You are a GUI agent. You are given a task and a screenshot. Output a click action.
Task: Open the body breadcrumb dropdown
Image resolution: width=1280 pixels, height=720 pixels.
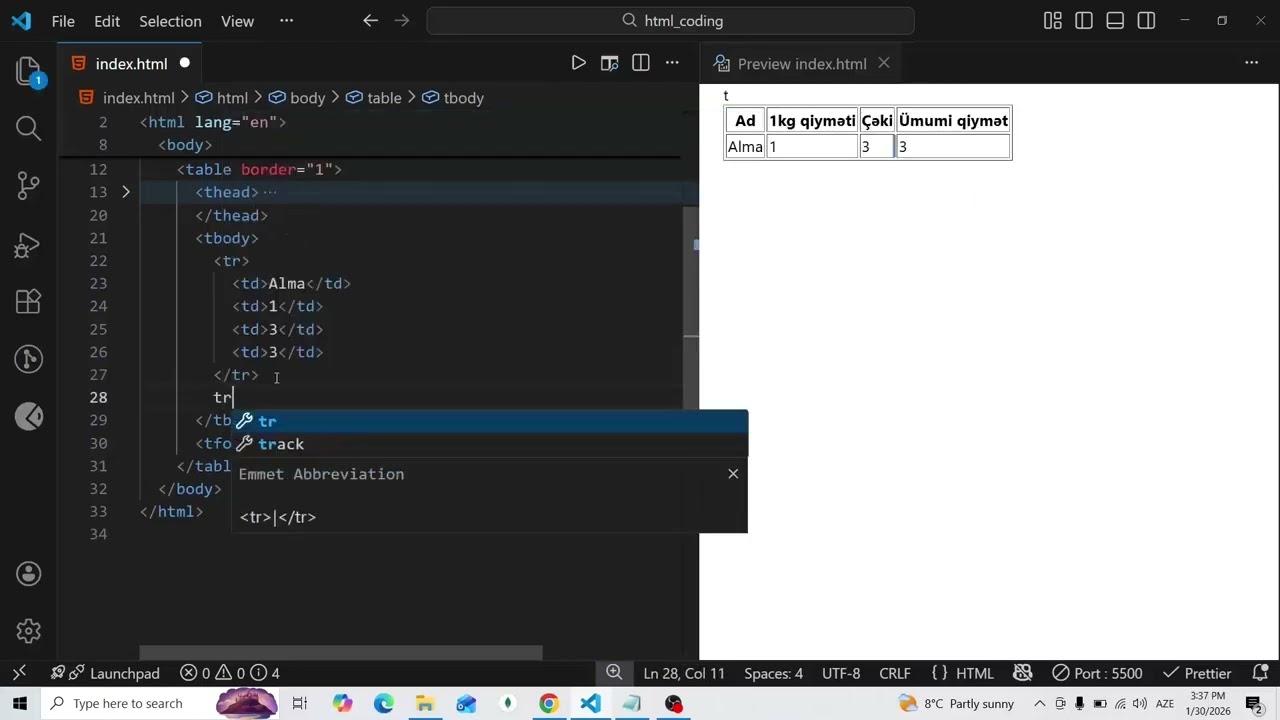coord(296,98)
